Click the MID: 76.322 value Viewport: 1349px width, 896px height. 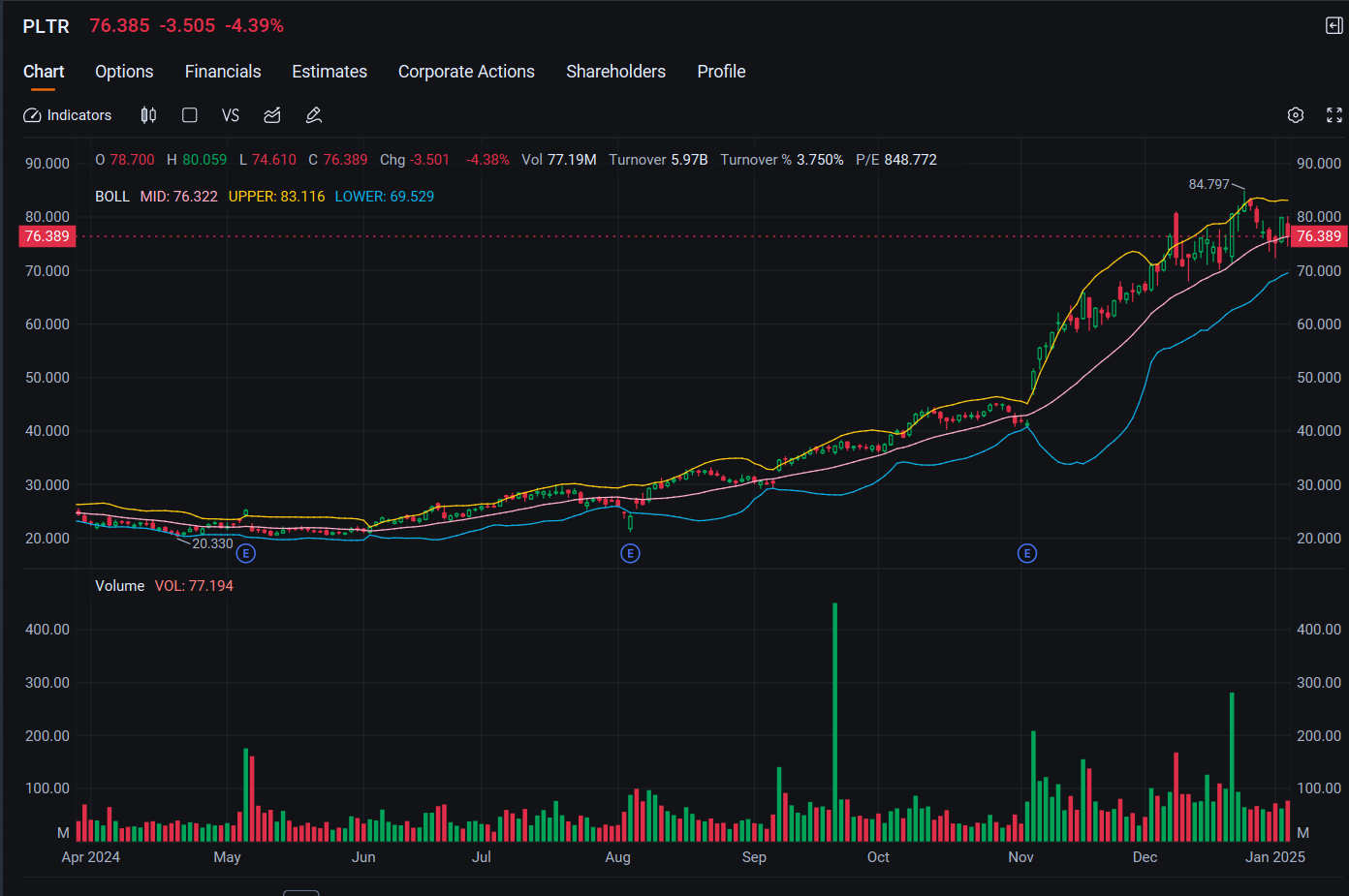(179, 197)
